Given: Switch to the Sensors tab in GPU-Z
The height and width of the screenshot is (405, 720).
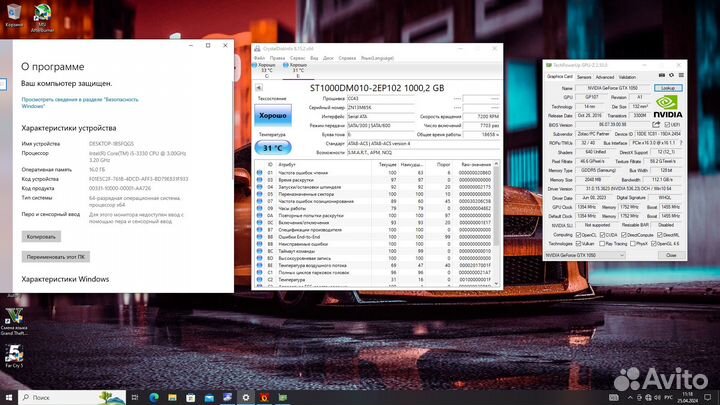Looking at the screenshot, I should click(x=584, y=77).
